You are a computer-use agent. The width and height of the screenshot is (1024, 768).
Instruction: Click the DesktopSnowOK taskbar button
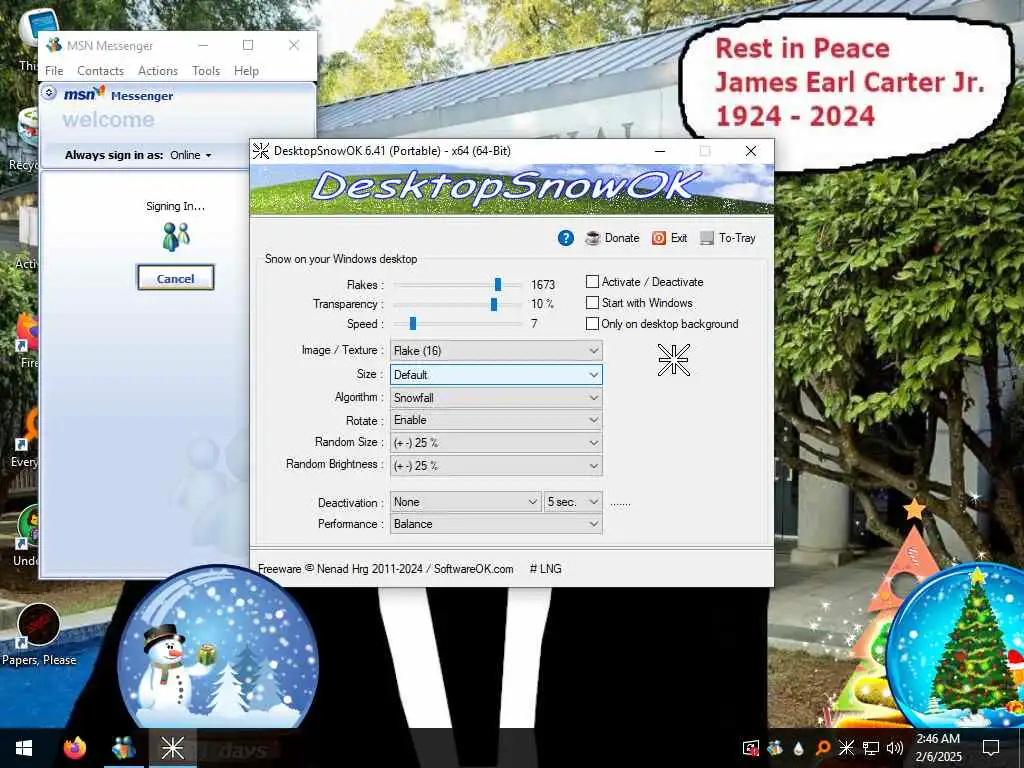(173, 748)
